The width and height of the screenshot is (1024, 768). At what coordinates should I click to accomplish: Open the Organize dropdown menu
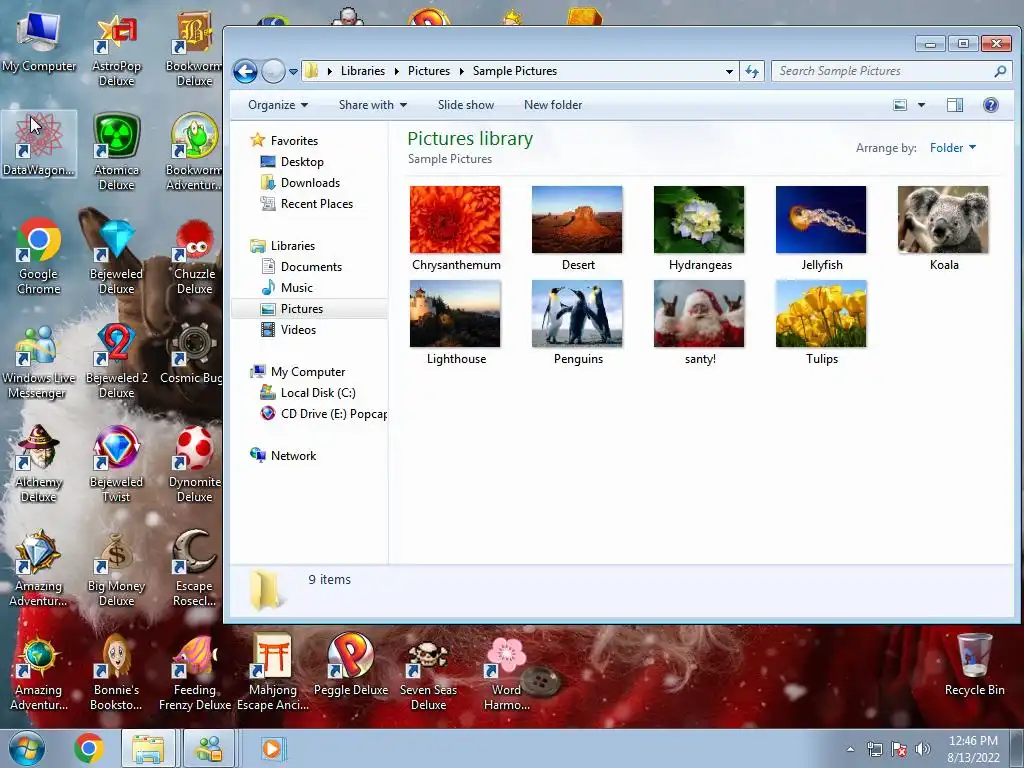click(278, 105)
